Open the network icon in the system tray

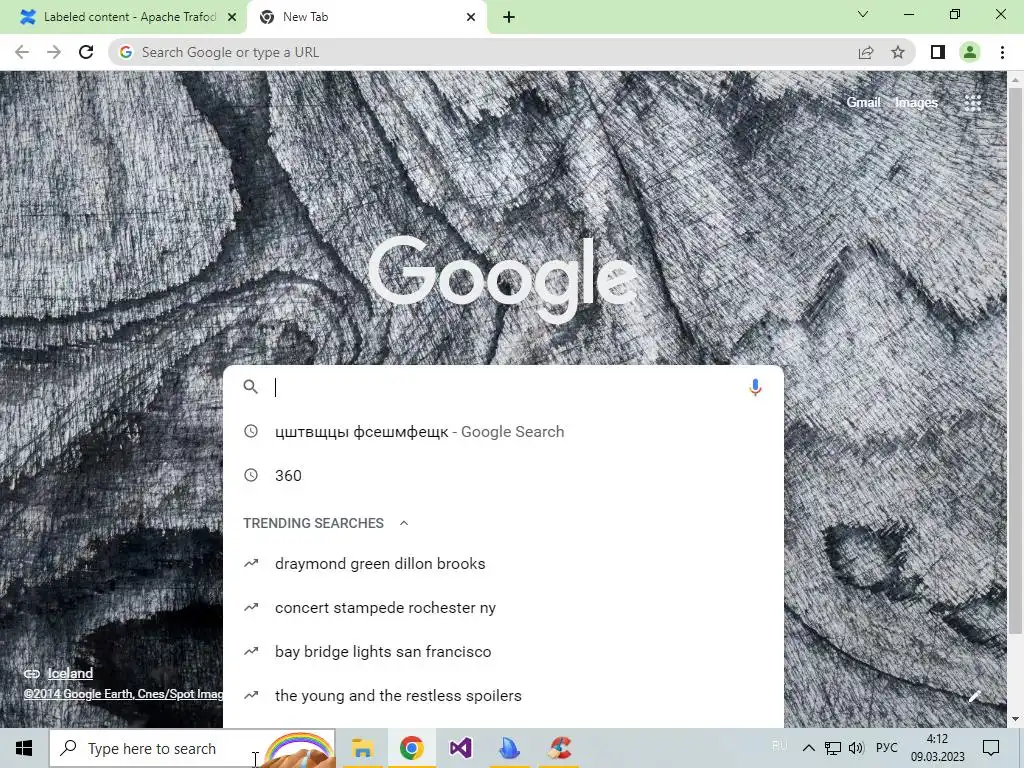coord(833,748)
